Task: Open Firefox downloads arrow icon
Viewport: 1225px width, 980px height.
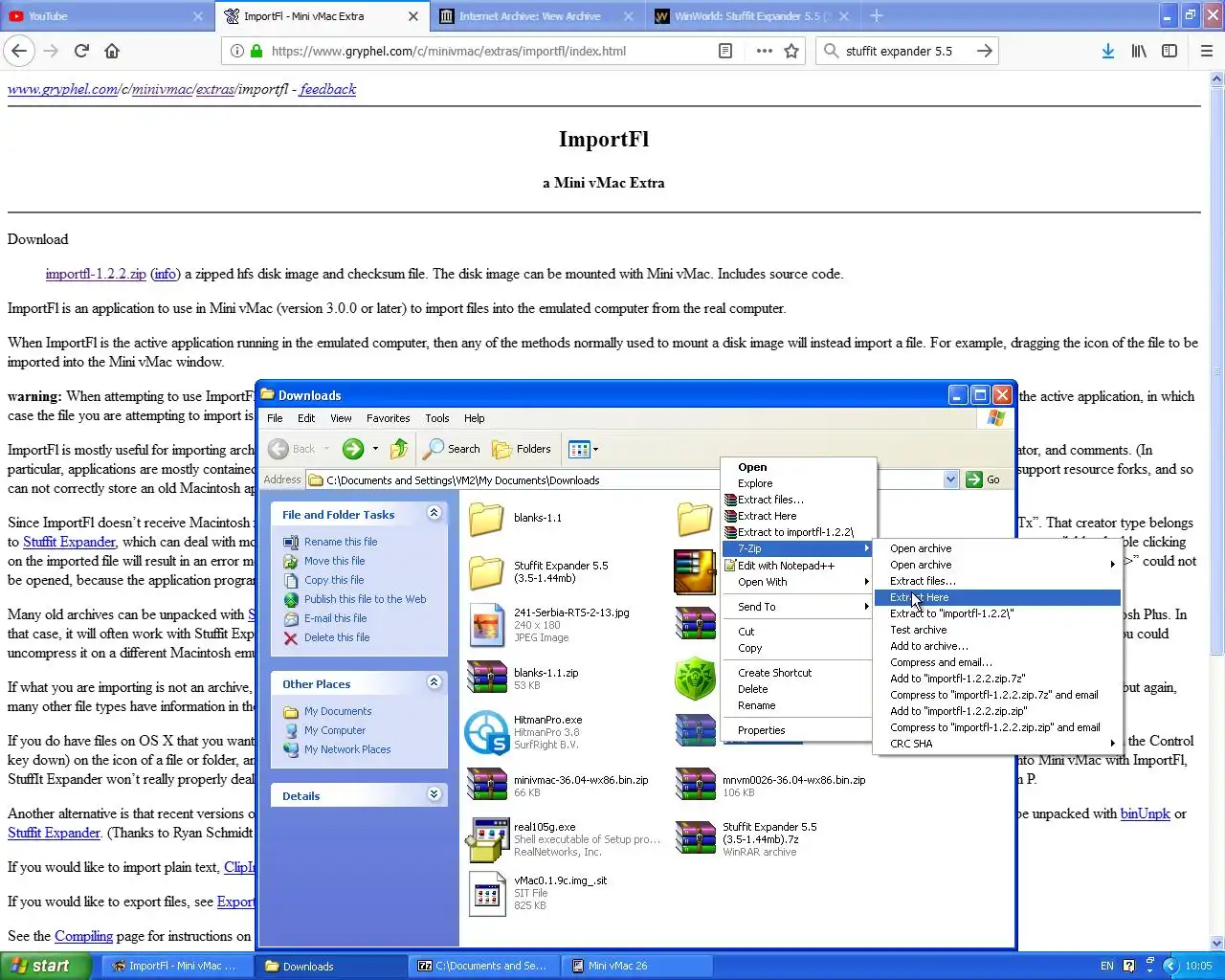Action: coord(1107,51)
